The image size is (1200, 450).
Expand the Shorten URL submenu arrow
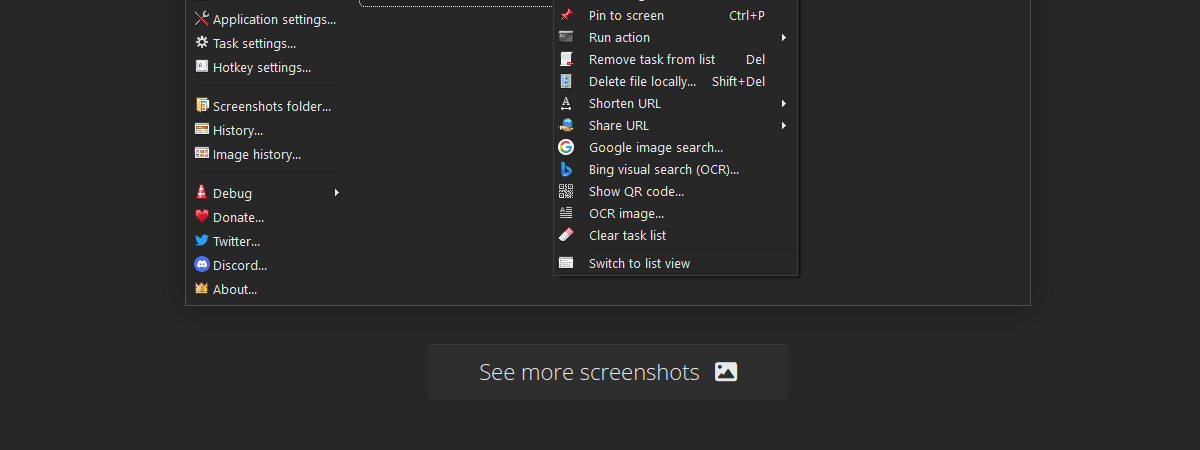pos(783,104)
